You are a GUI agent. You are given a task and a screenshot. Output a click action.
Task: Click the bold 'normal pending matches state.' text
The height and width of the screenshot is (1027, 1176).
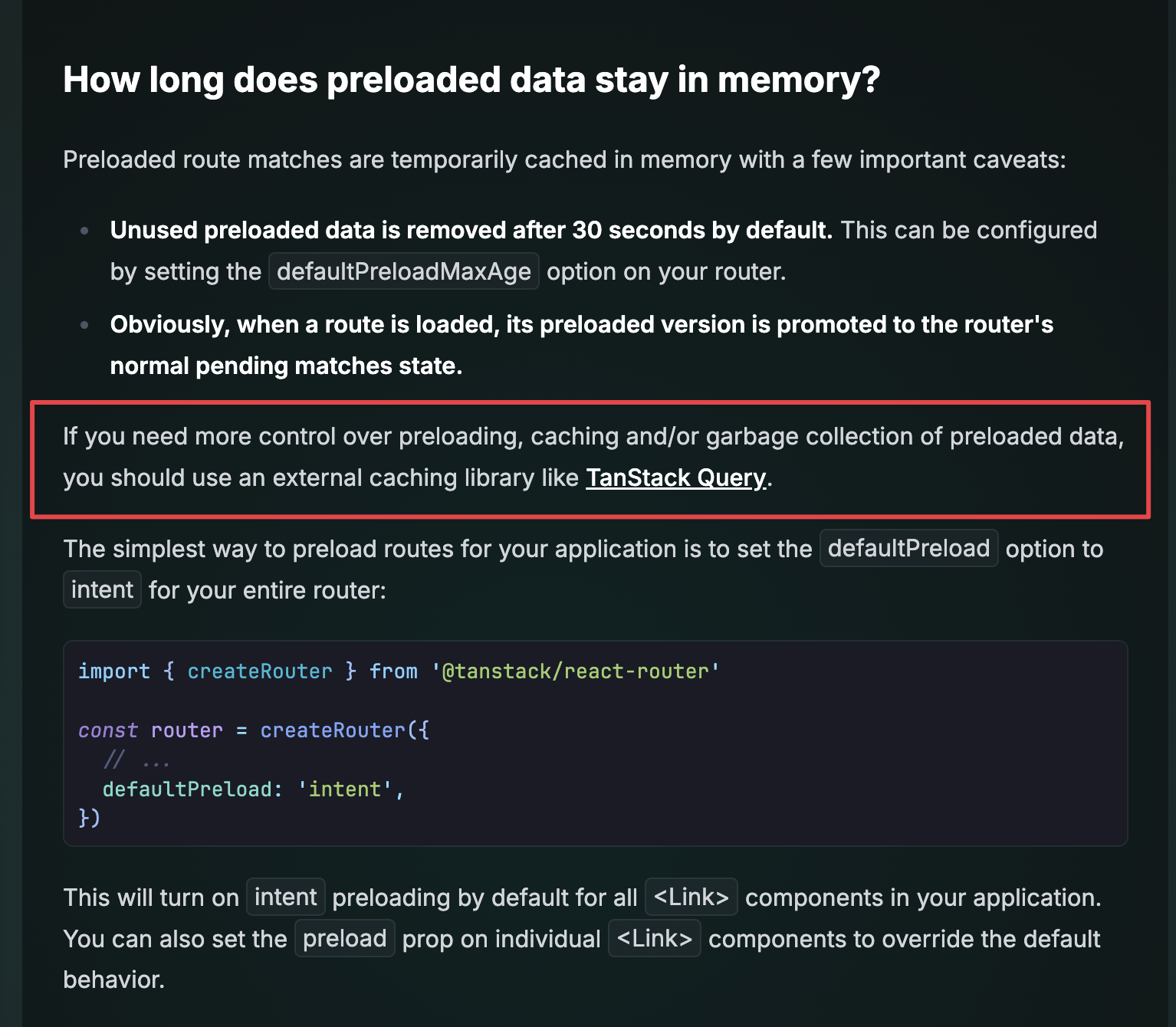[x=286, y=366]
